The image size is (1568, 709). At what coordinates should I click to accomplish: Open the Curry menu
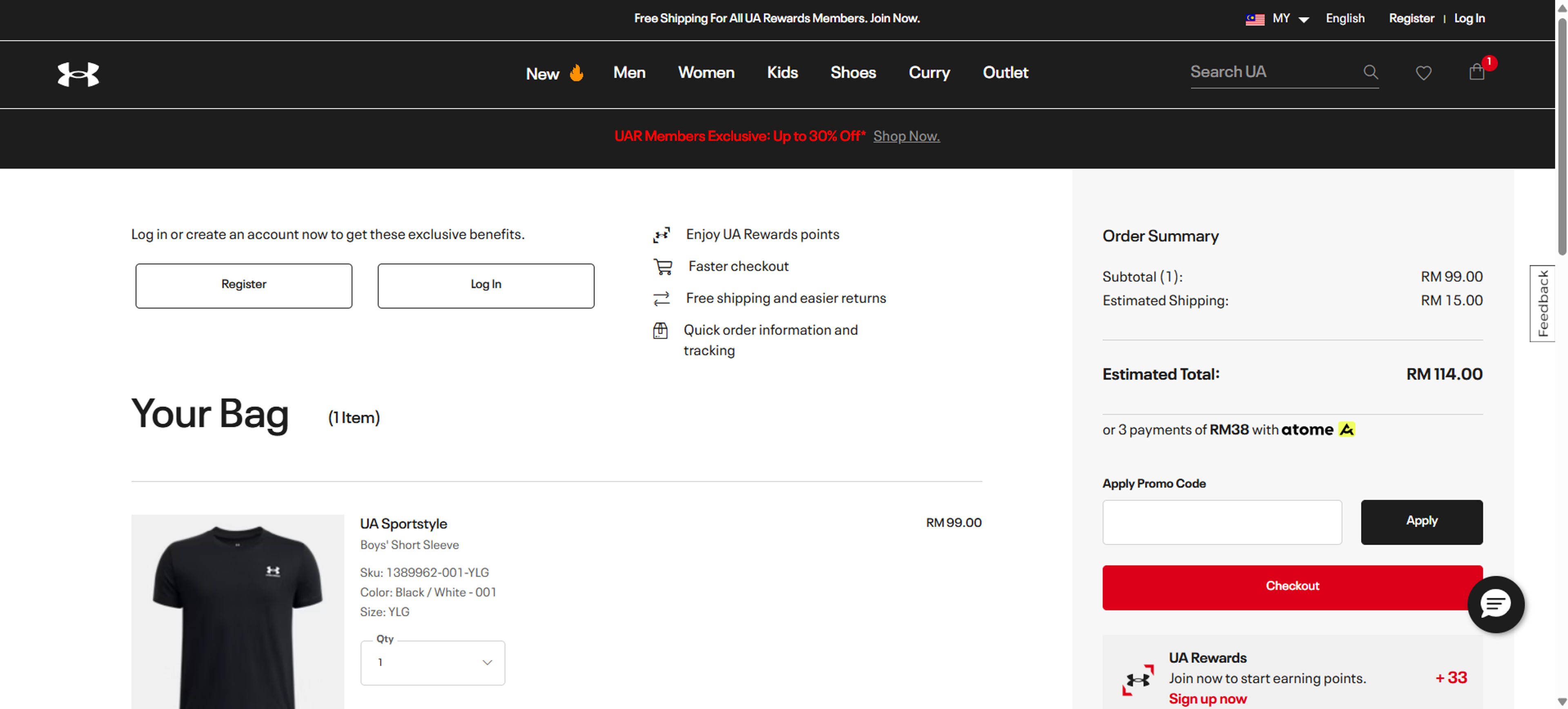click(929, 72)
